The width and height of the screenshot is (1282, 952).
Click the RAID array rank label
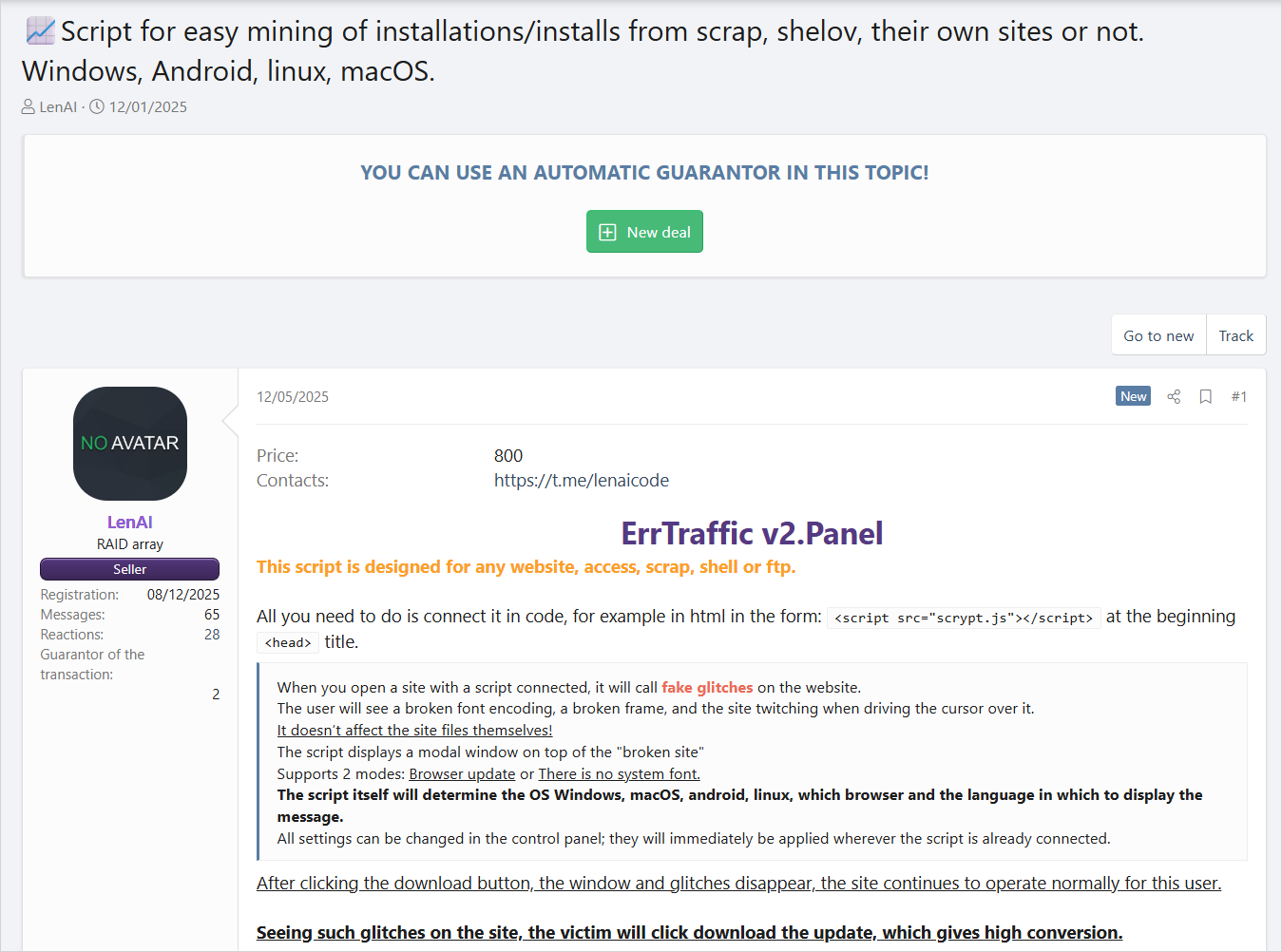pyautogui.click(x=129, y=543)
